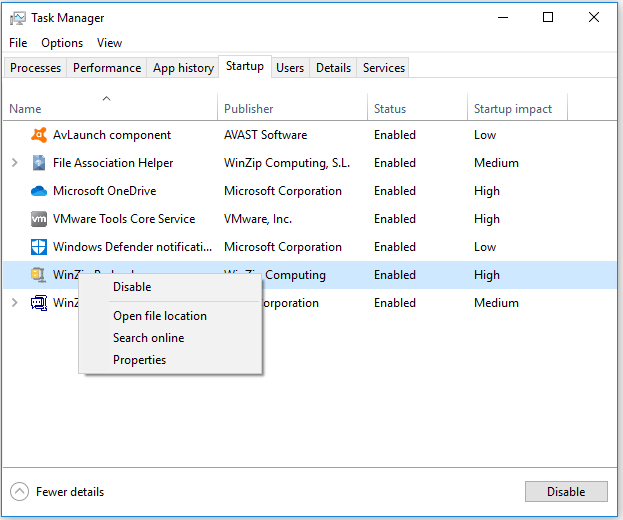Switch to the Processes tab
This screenshot has width=623, height=520.
click(35, 68)
